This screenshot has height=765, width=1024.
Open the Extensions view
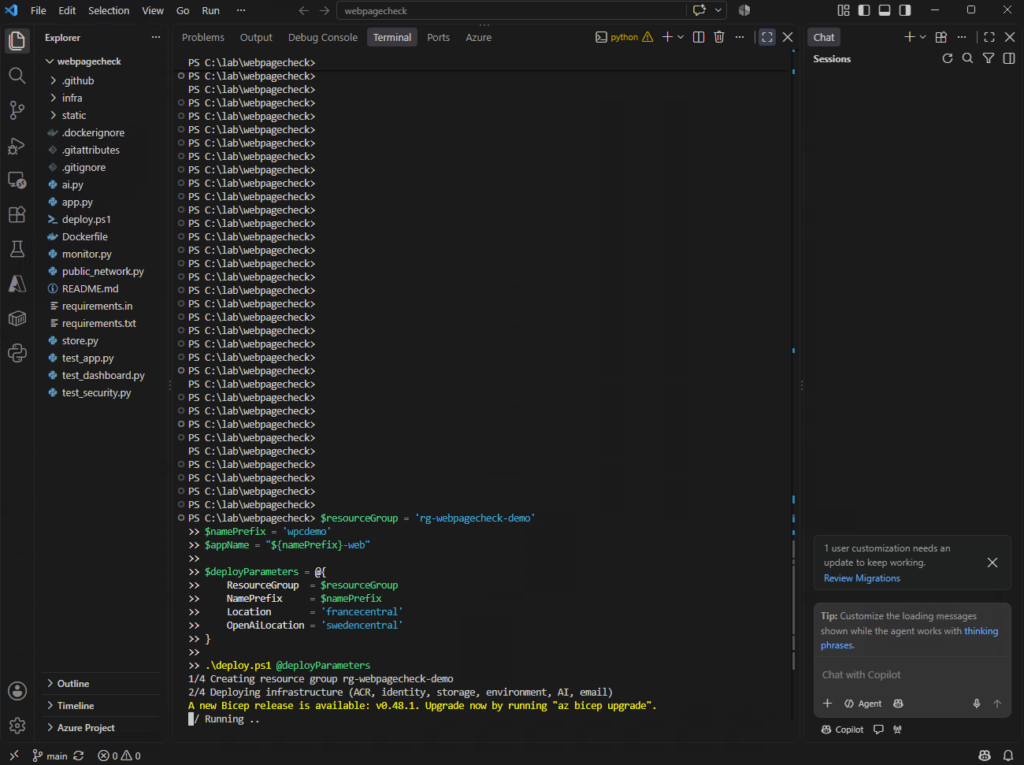tap(17, 215)
